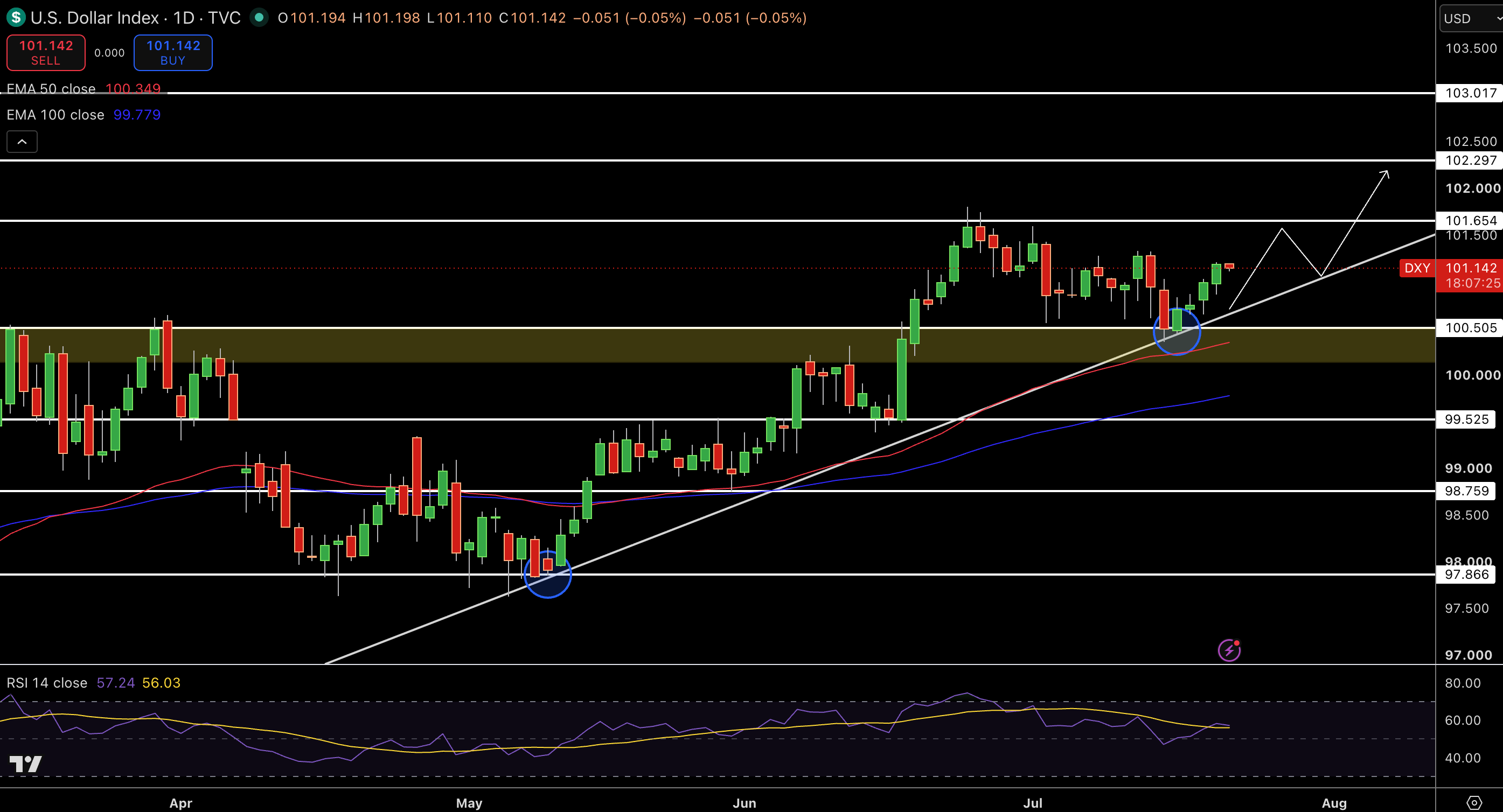Click the Apr label on time axis

tap(180, 803)
